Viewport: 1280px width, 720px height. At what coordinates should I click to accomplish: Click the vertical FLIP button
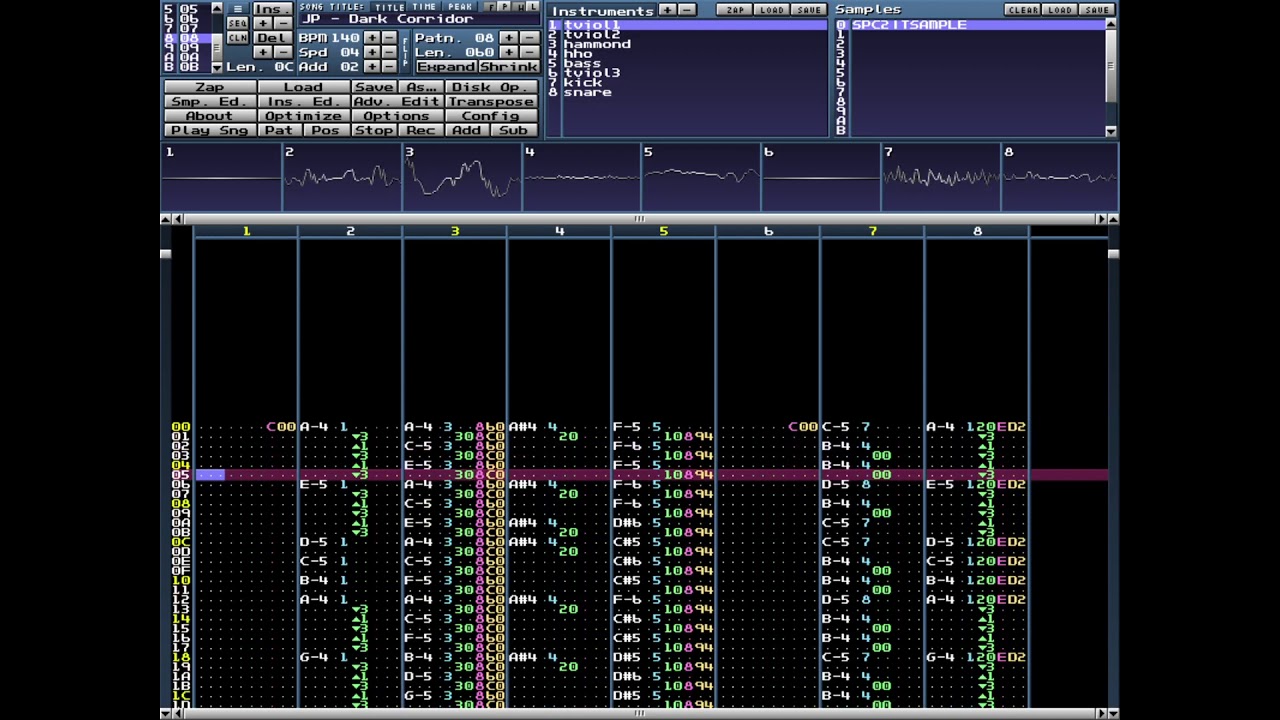[x=405, y=52]
